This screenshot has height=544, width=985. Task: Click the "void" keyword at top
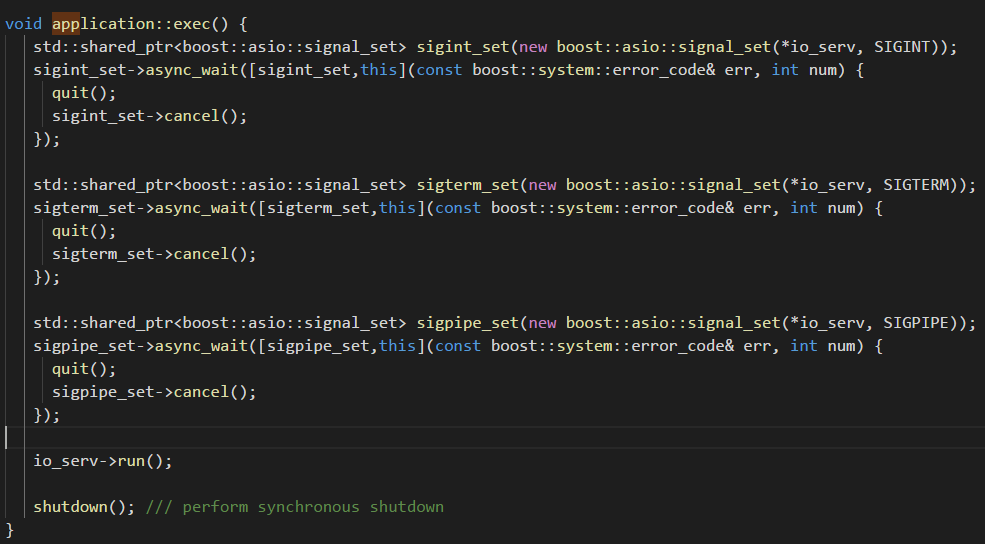tap(24, 24)
